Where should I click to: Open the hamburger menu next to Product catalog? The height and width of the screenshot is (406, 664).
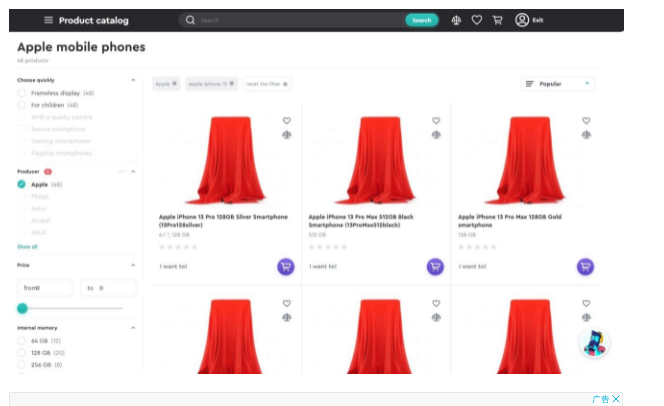click(49, 20)
